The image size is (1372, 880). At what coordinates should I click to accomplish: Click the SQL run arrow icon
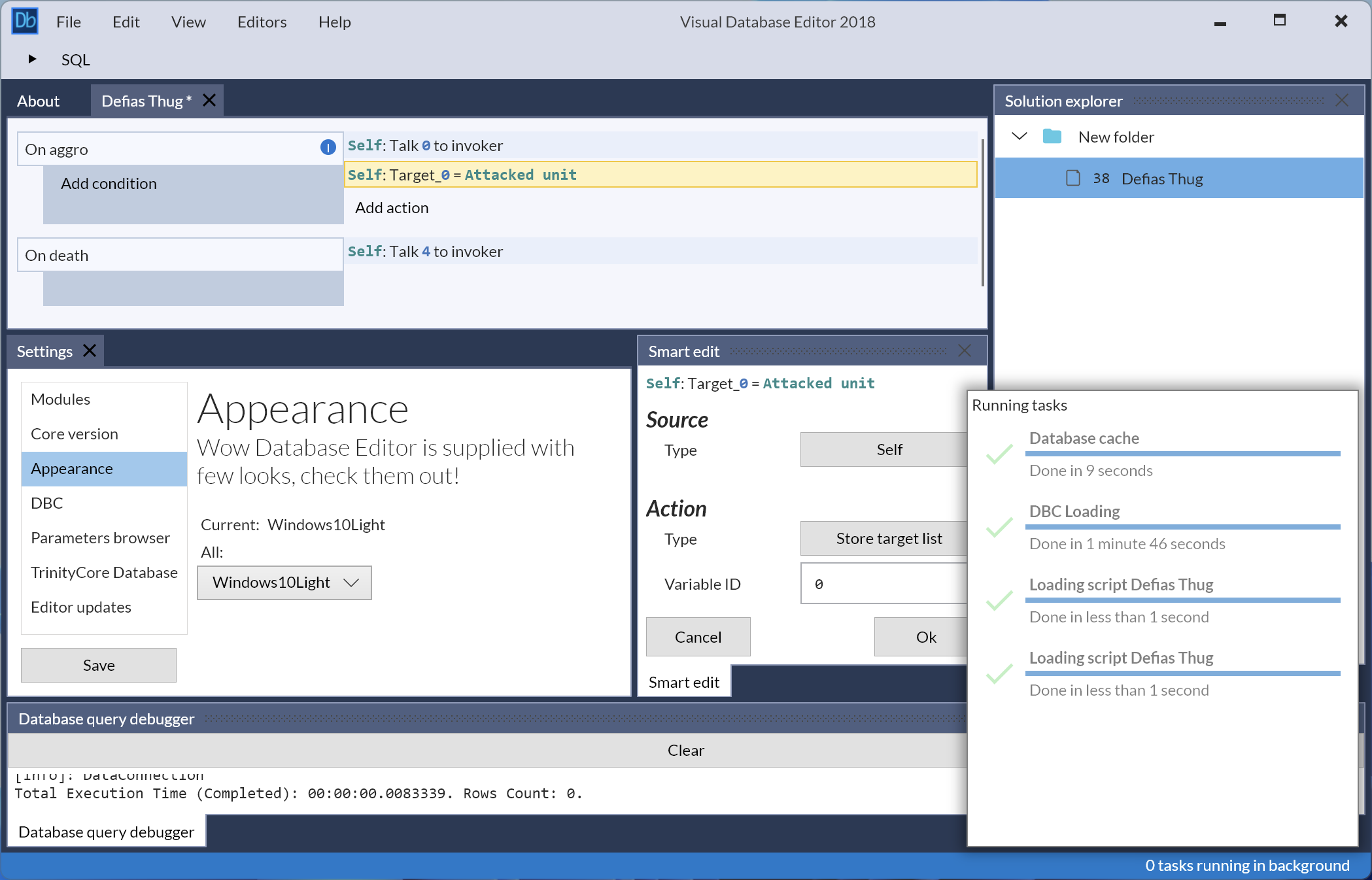[32, 59]
